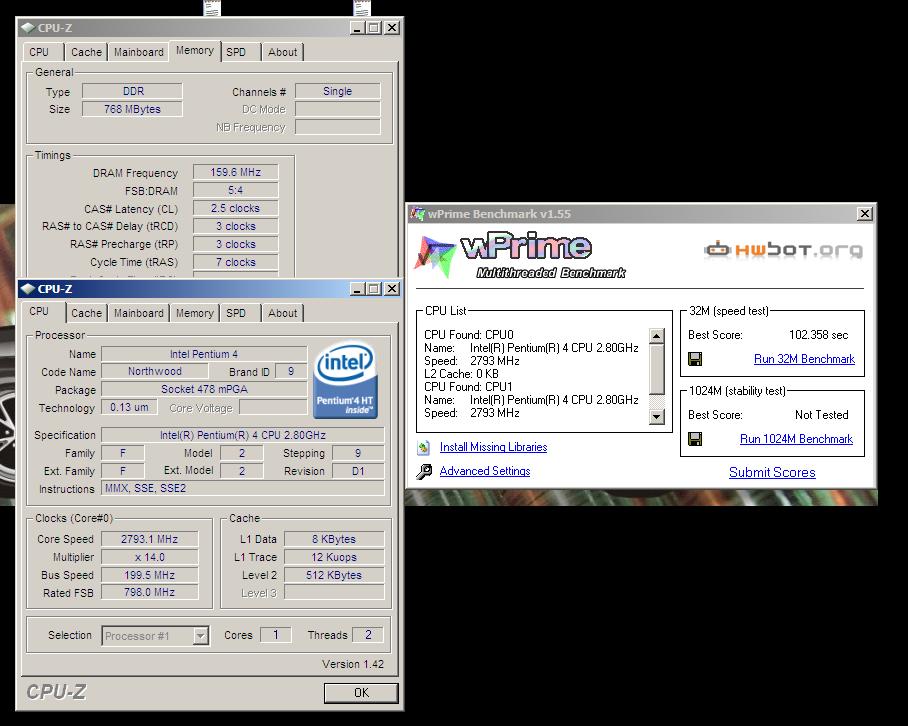Image resolution: width=908 pixels, height=726 pixels.
Task: Open the right desktop document icon
Action: pyautogui.click(x=362, y=8)
